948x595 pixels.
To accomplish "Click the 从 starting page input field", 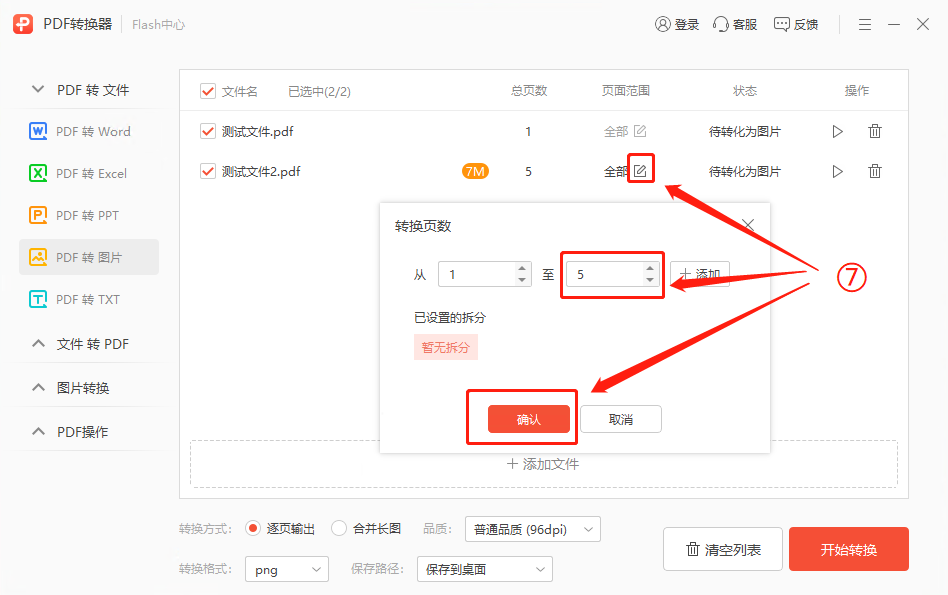I will pyautogui.click(x=477, y=274).
